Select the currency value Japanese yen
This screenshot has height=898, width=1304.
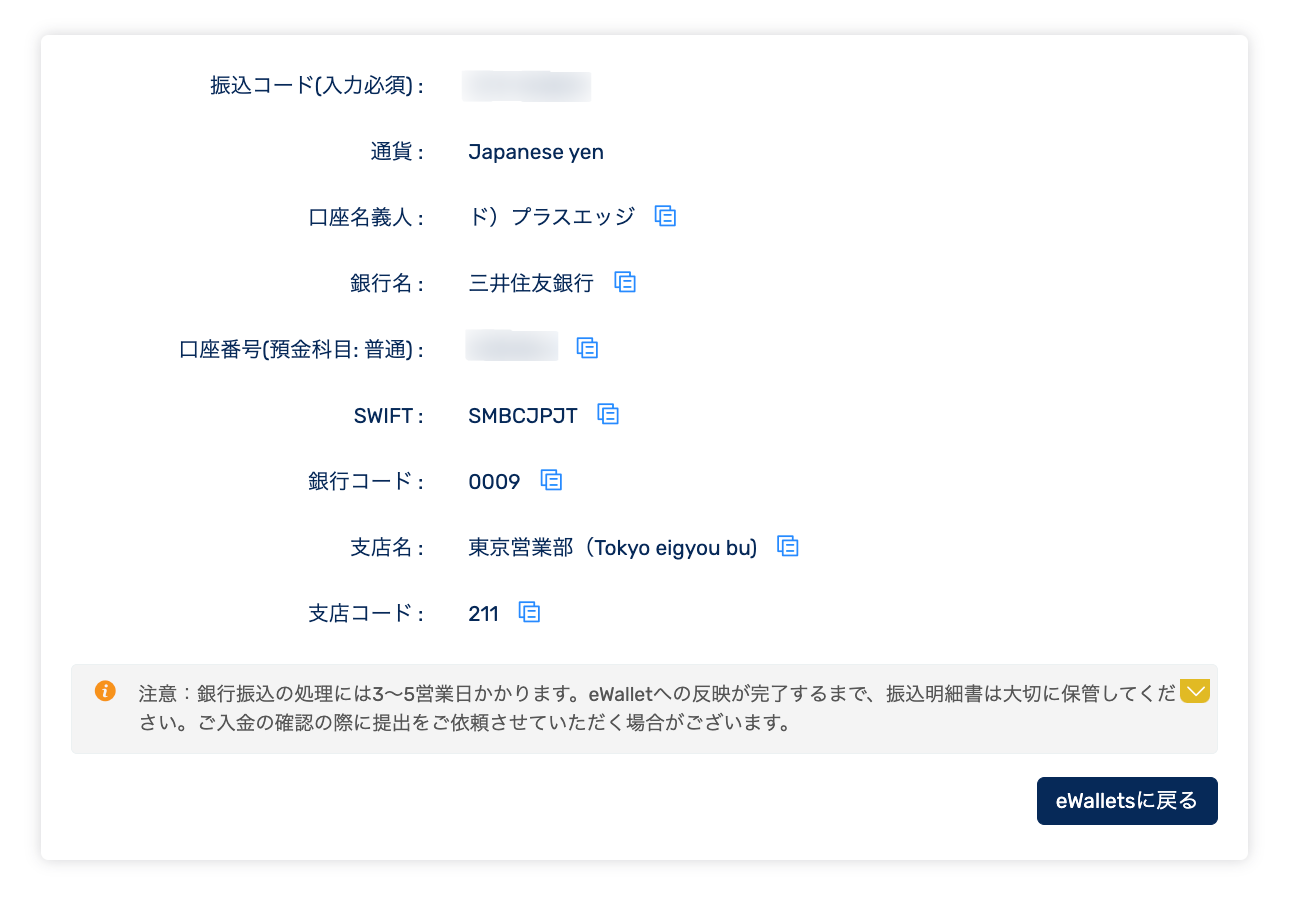coord(536,152)
